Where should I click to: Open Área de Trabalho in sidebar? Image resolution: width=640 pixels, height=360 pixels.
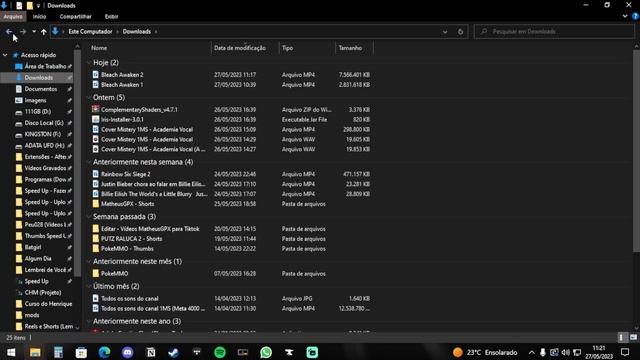(x=45, y=66)
